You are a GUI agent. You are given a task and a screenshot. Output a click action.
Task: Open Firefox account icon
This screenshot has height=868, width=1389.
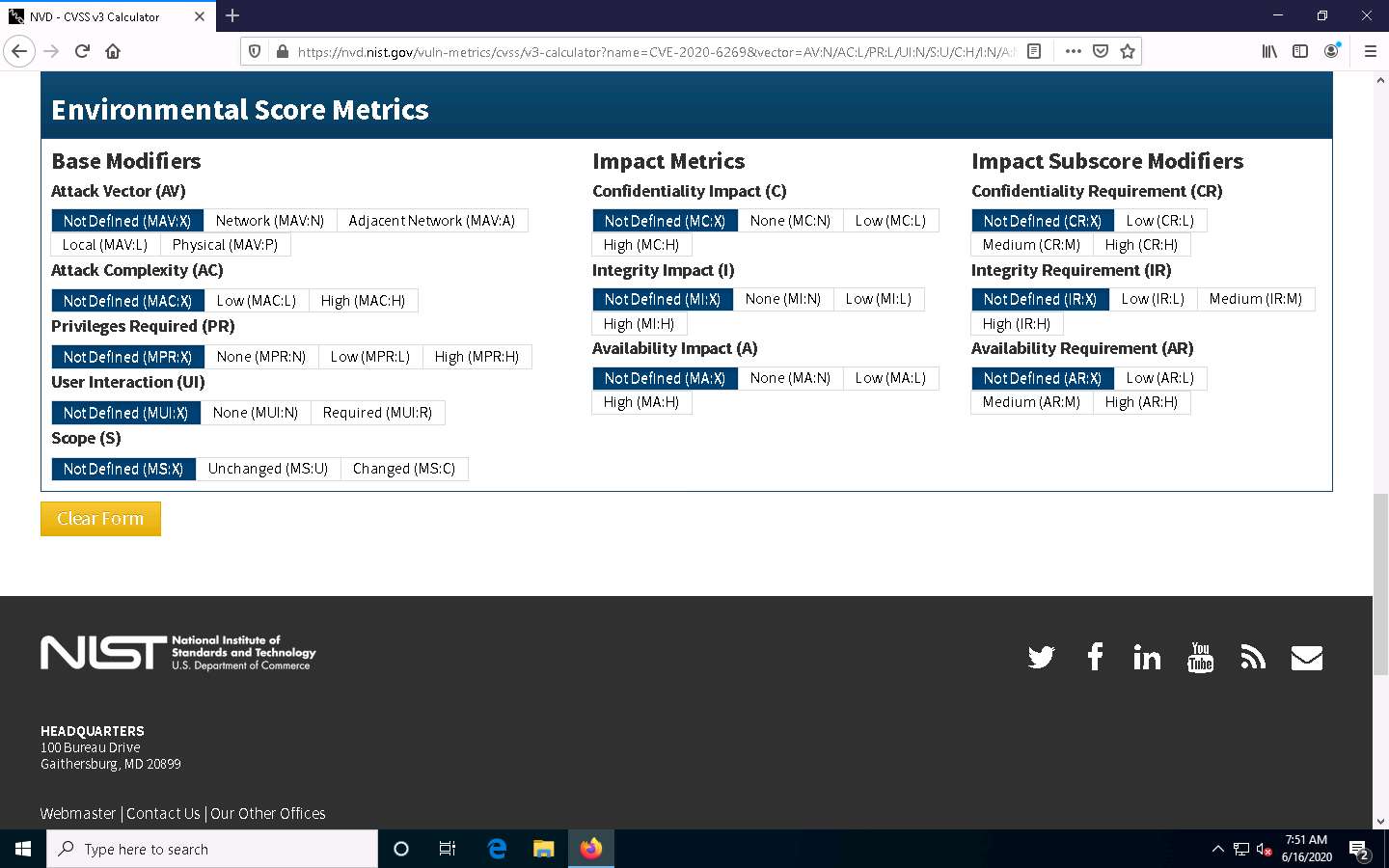pos(1331,51)
